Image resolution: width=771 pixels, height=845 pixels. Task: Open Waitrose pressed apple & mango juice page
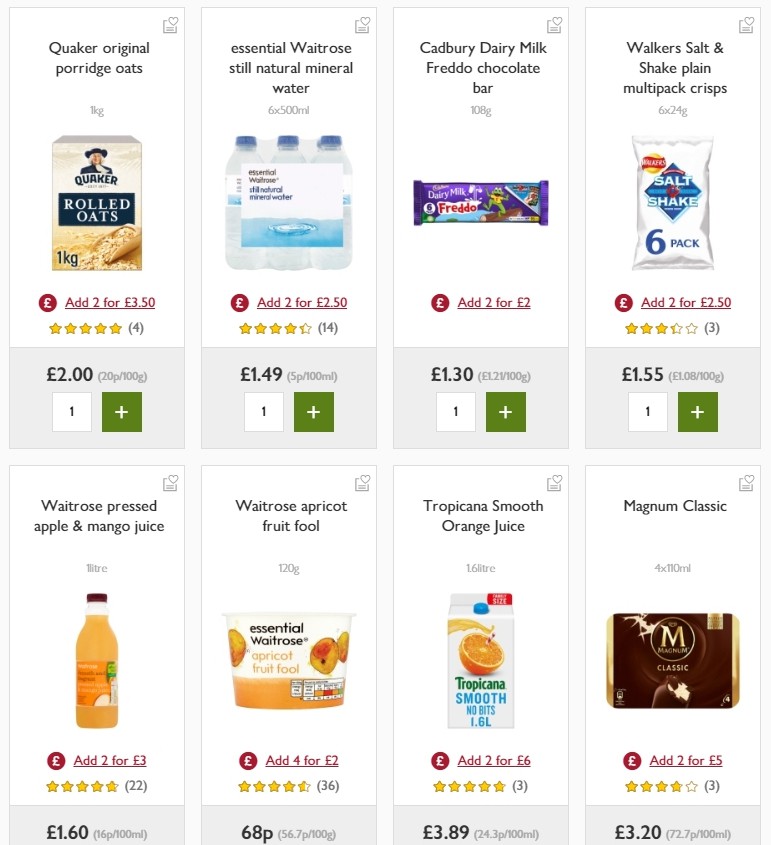click(96, 515)
